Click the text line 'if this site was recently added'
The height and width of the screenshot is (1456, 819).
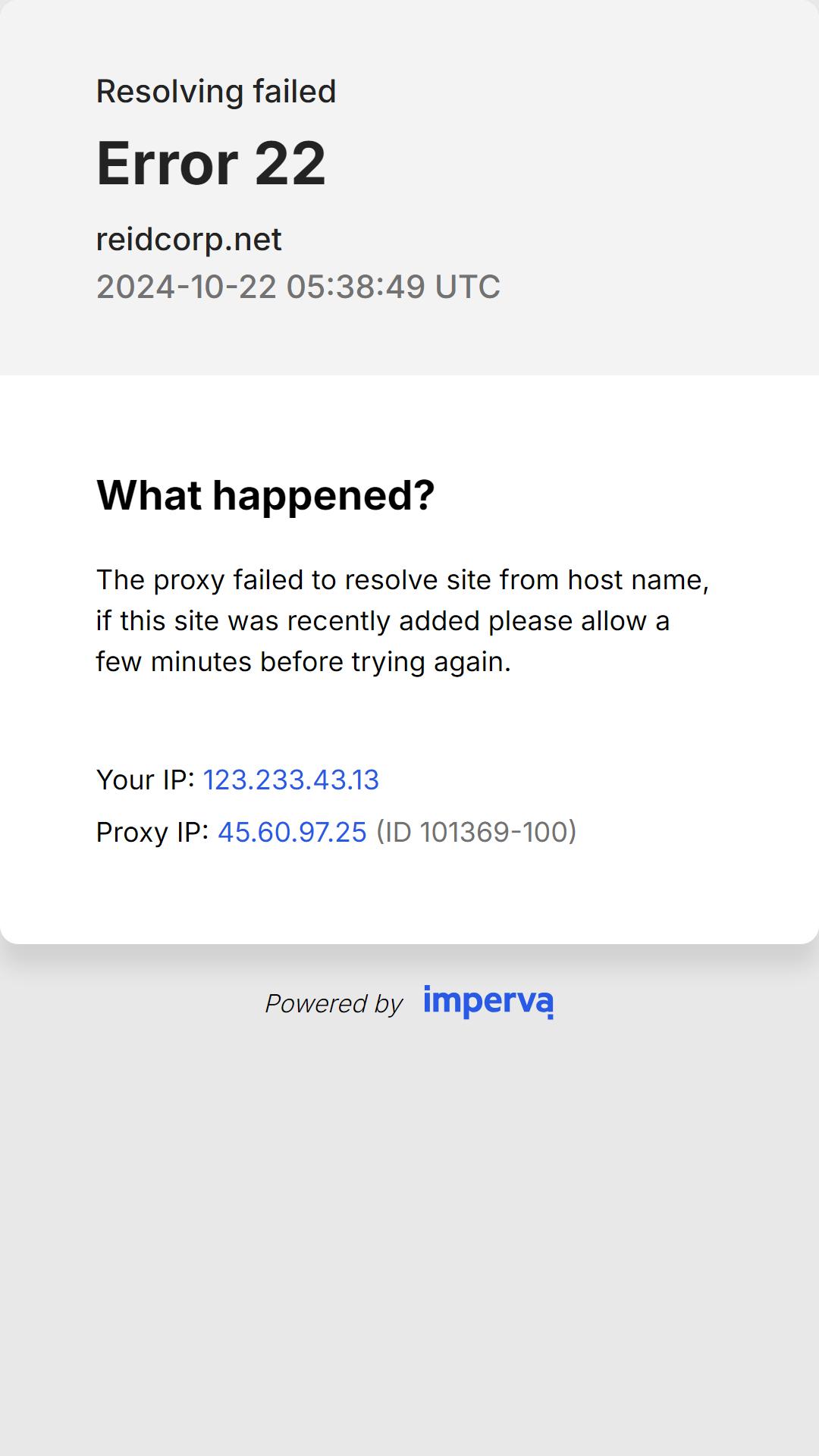click(290, 621)
